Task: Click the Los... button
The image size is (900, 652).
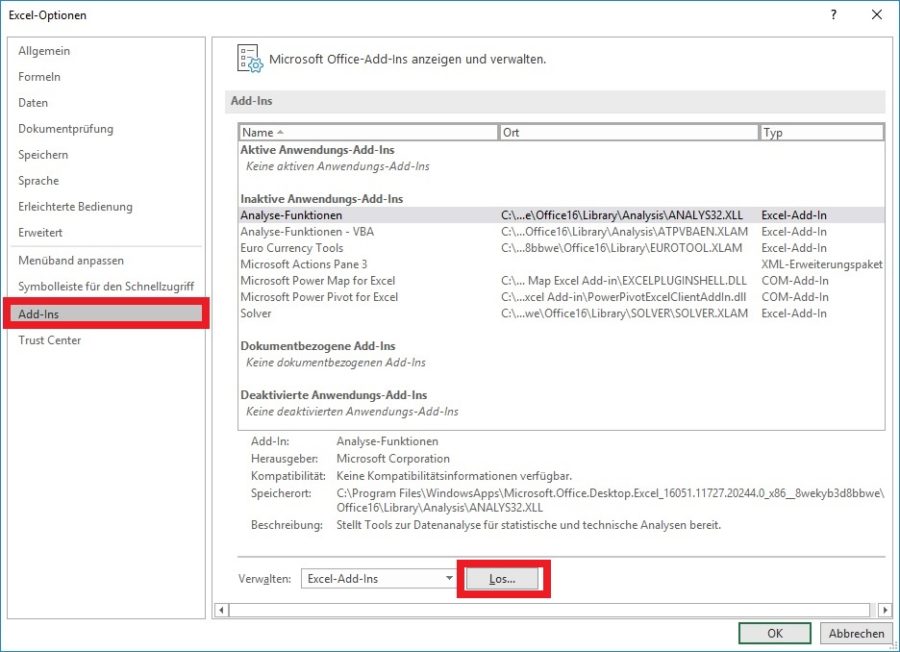Action: pyautogui.click(x=504, y=578)
